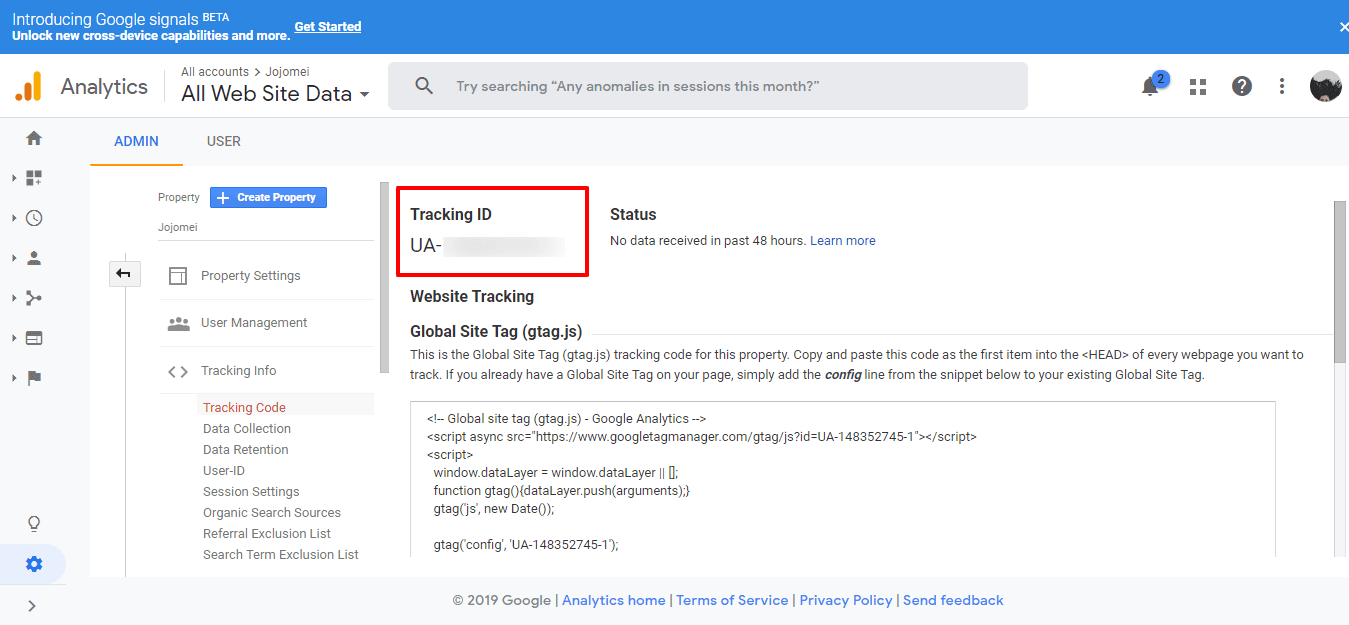Expand the Acquisition section arrow
This screenshot has width=1349, height=625.
tap(14, 298)
